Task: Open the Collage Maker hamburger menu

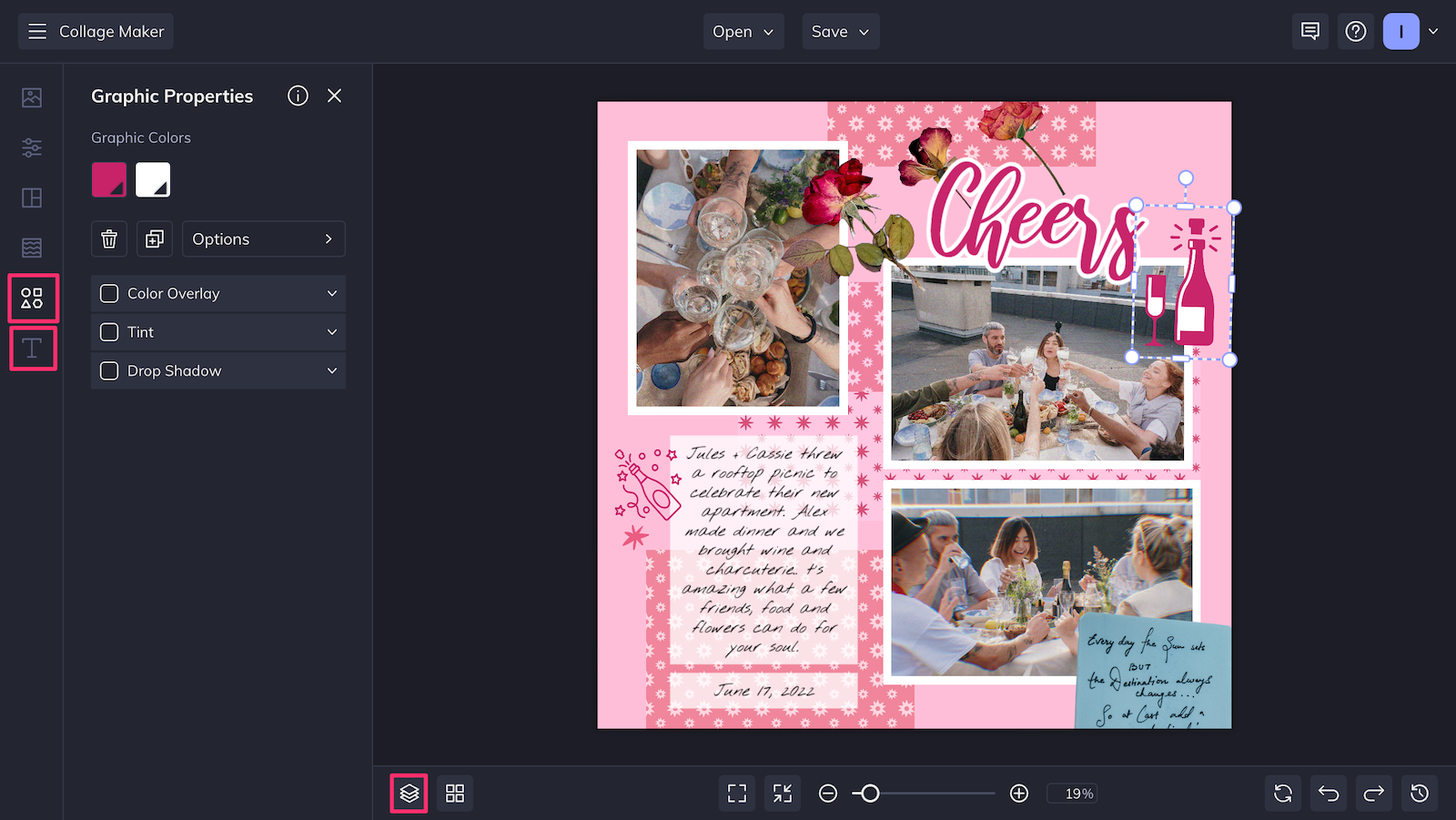Action: [37, 31]
